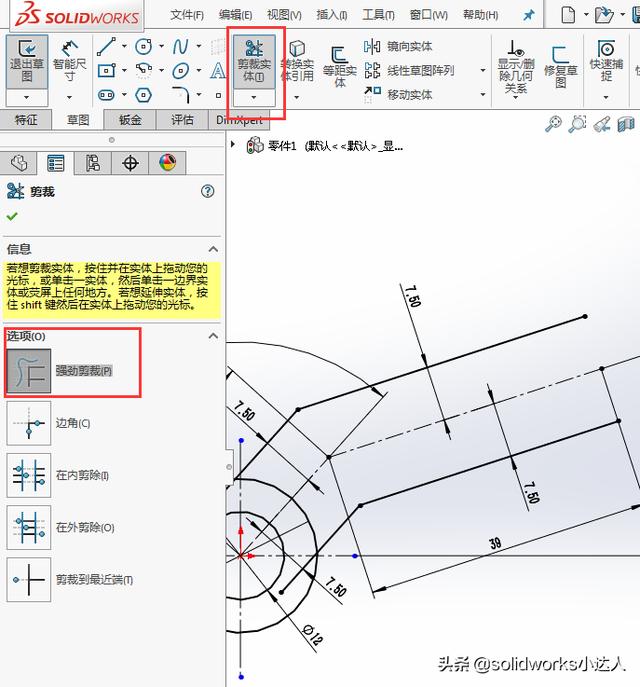This screenshot has width=640, height=687.
Task: Switch to the 钣金 (Sheet Metal) tab
Action: [130, 120]
